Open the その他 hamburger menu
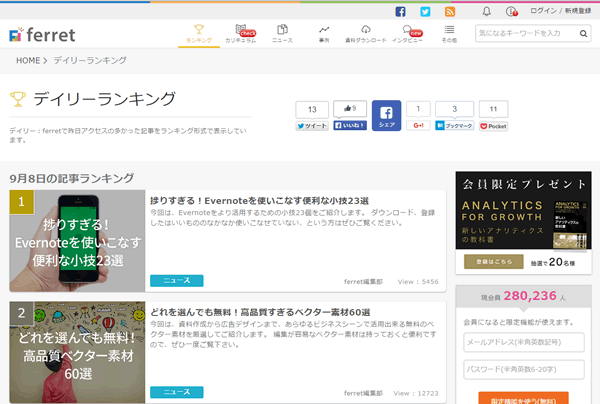 point(449,34)
